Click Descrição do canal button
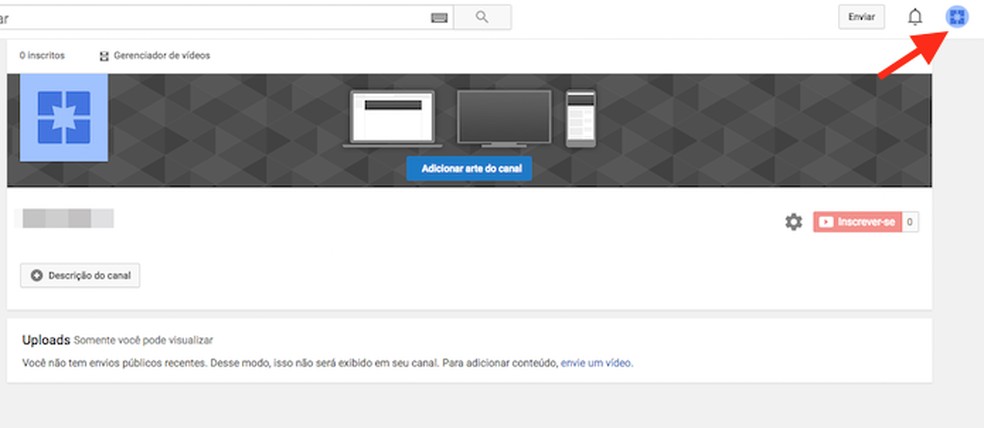The width and height of the screenshot is (984, 428). click(x=80, y=276)
